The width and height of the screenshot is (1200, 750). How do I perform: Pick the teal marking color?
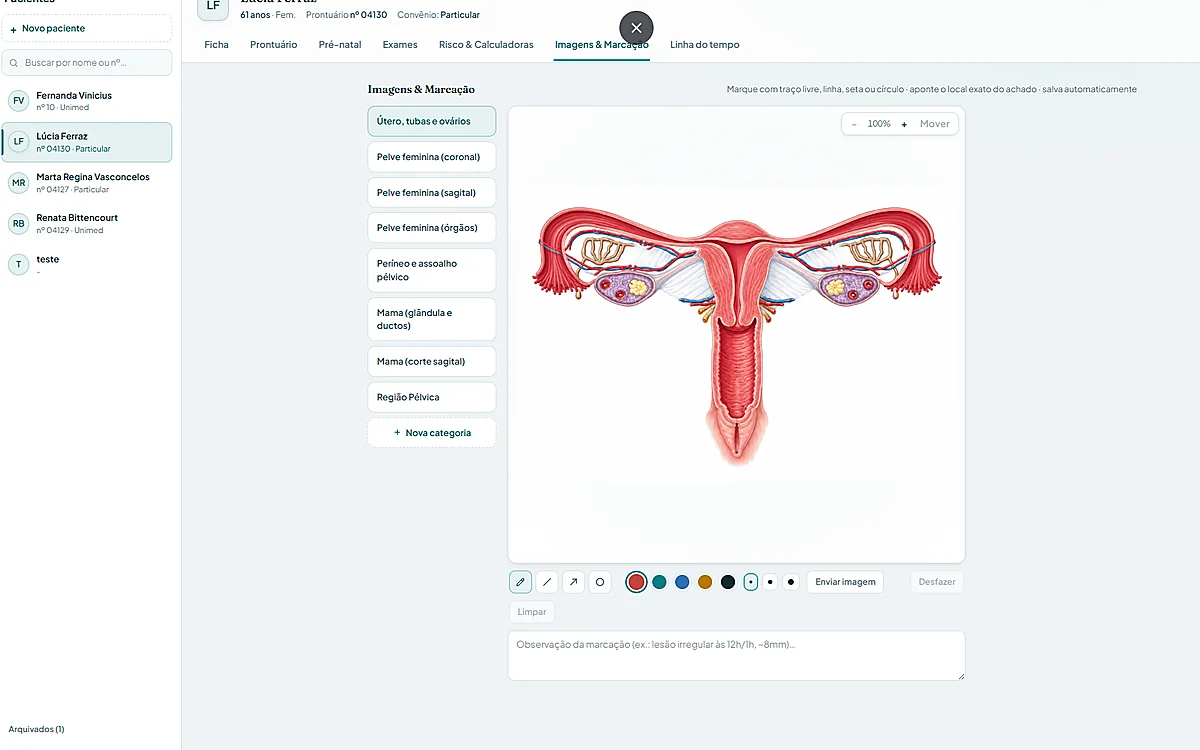point(659,582)
